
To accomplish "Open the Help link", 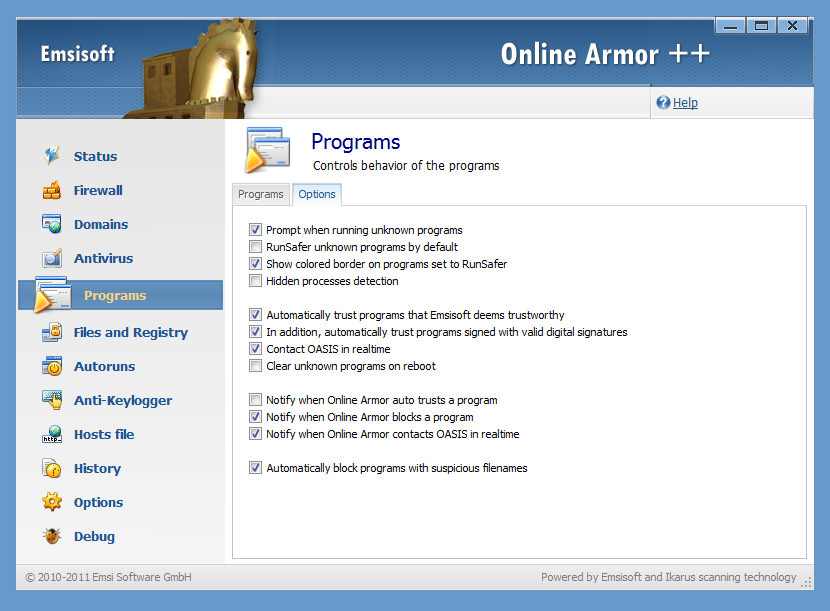I will click(x=685, y=103).
